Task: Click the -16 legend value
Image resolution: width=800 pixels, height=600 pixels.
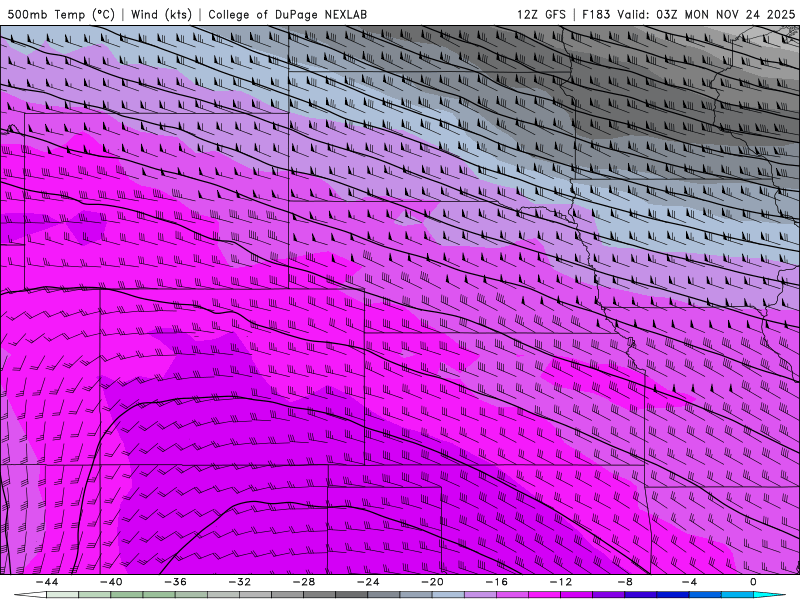Action: [x=497, y=582]
